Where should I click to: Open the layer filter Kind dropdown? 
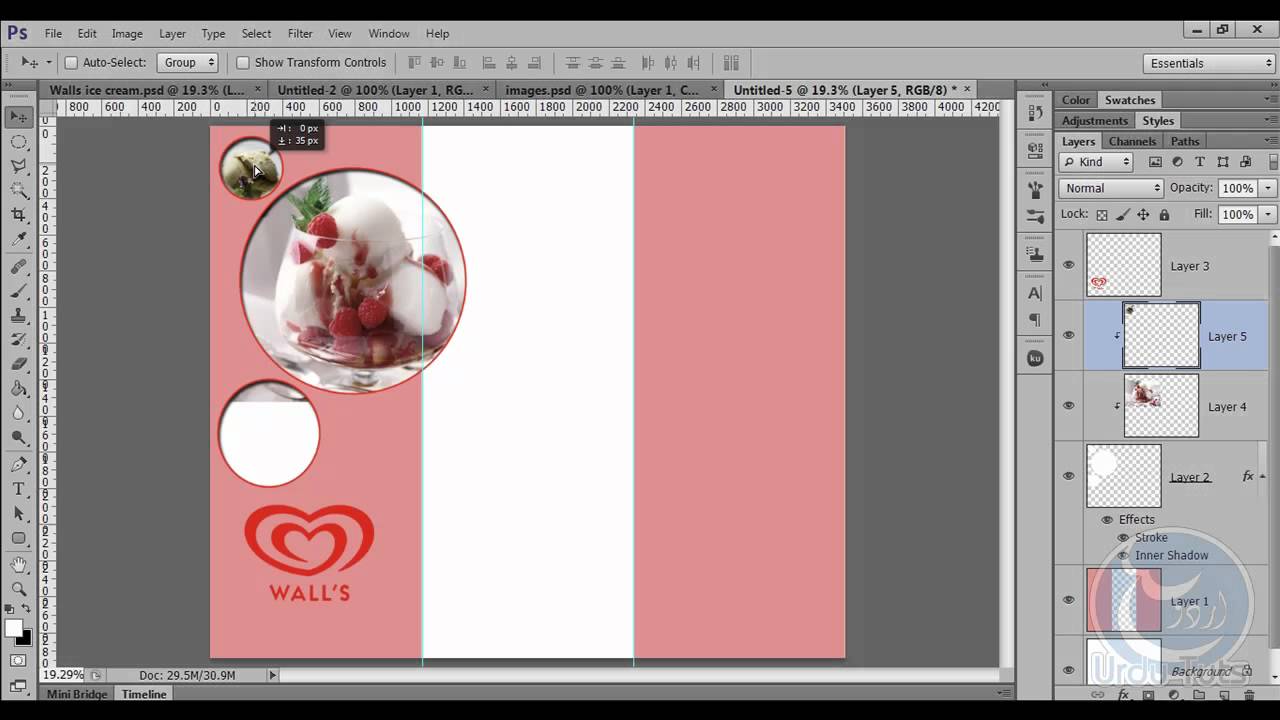pos(1096,162)
